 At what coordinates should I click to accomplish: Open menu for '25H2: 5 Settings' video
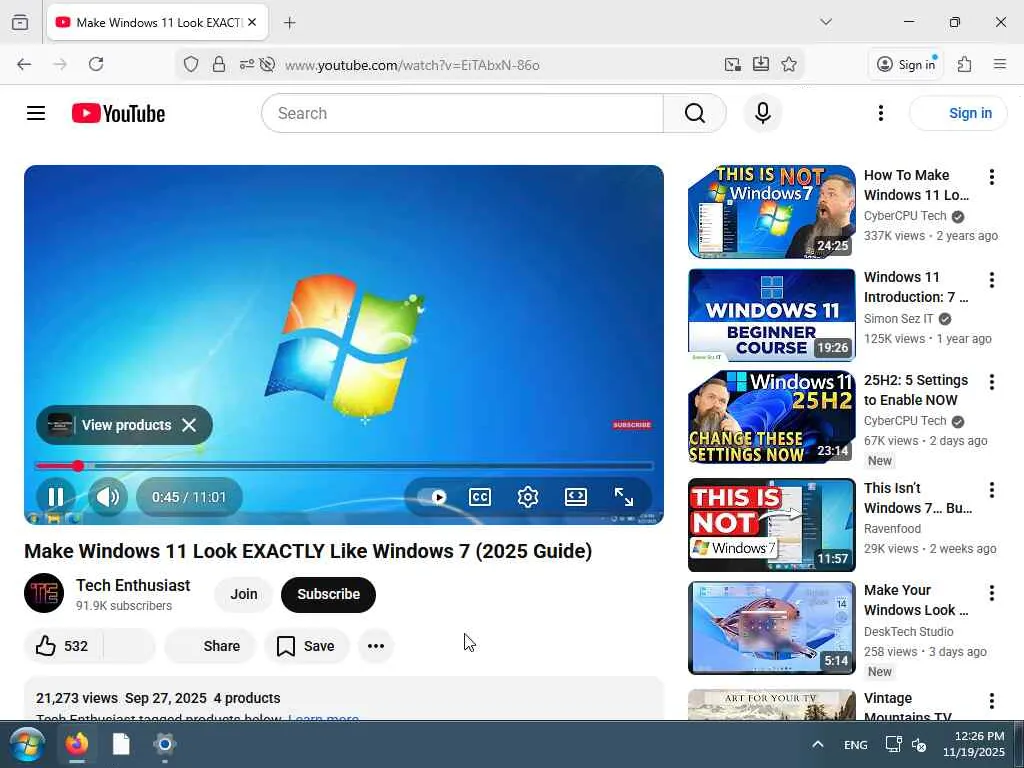(991, 382)
